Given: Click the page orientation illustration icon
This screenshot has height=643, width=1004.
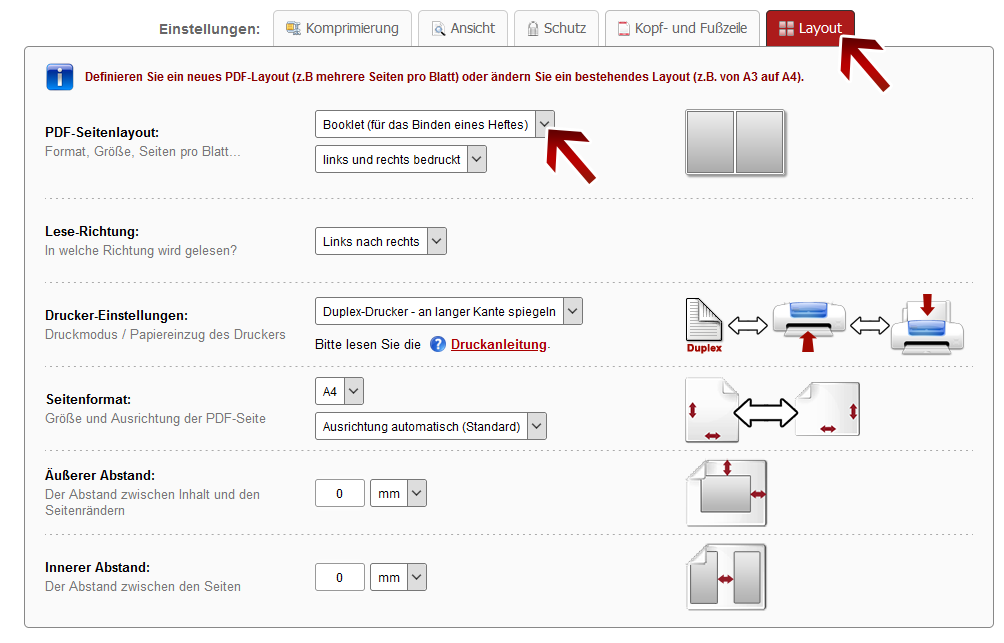Looking at the screenshot, I should pyautogui.click(x=772, y=410).
